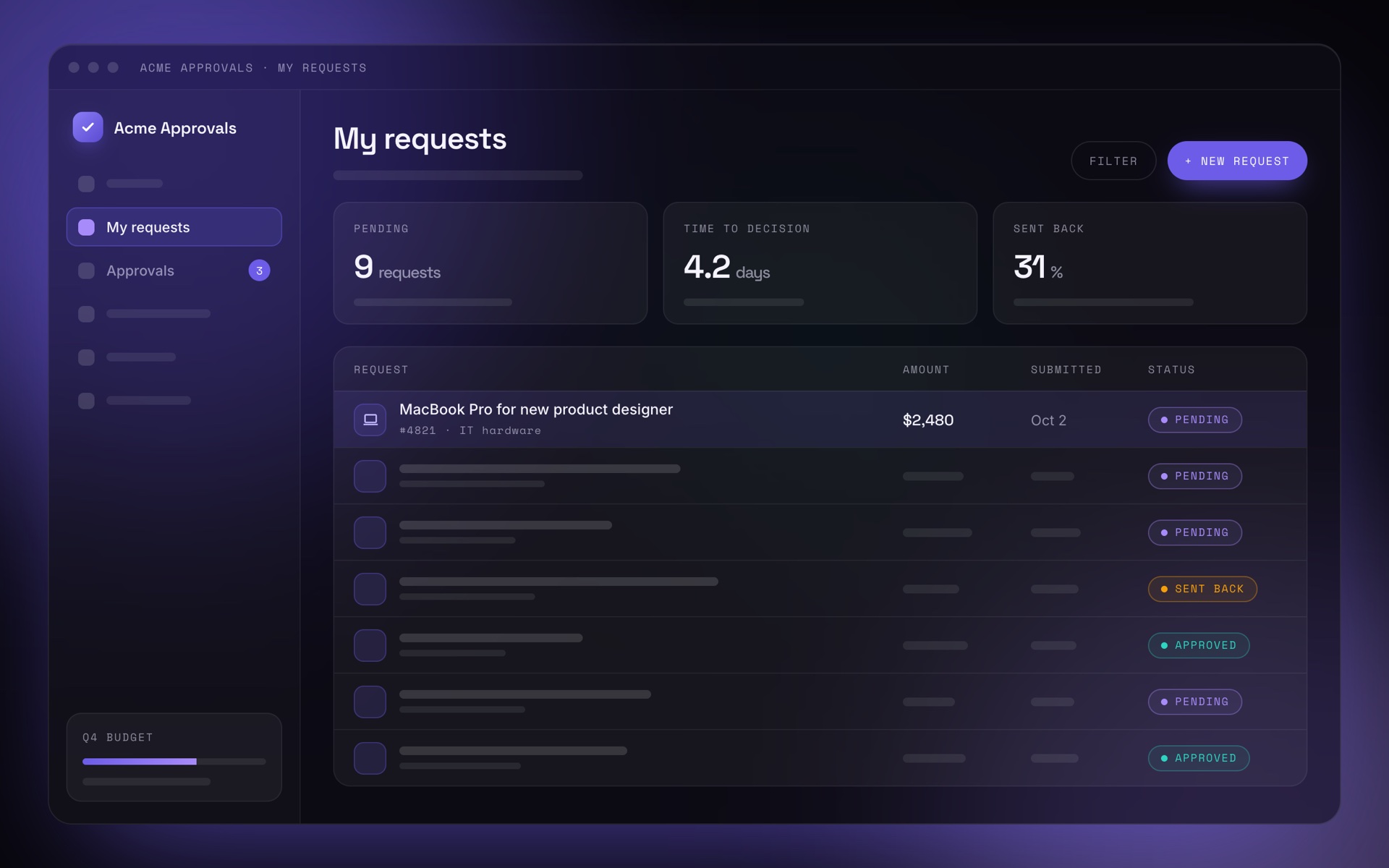Click the Acme Approvals · My Requests title

pos(253,68)
